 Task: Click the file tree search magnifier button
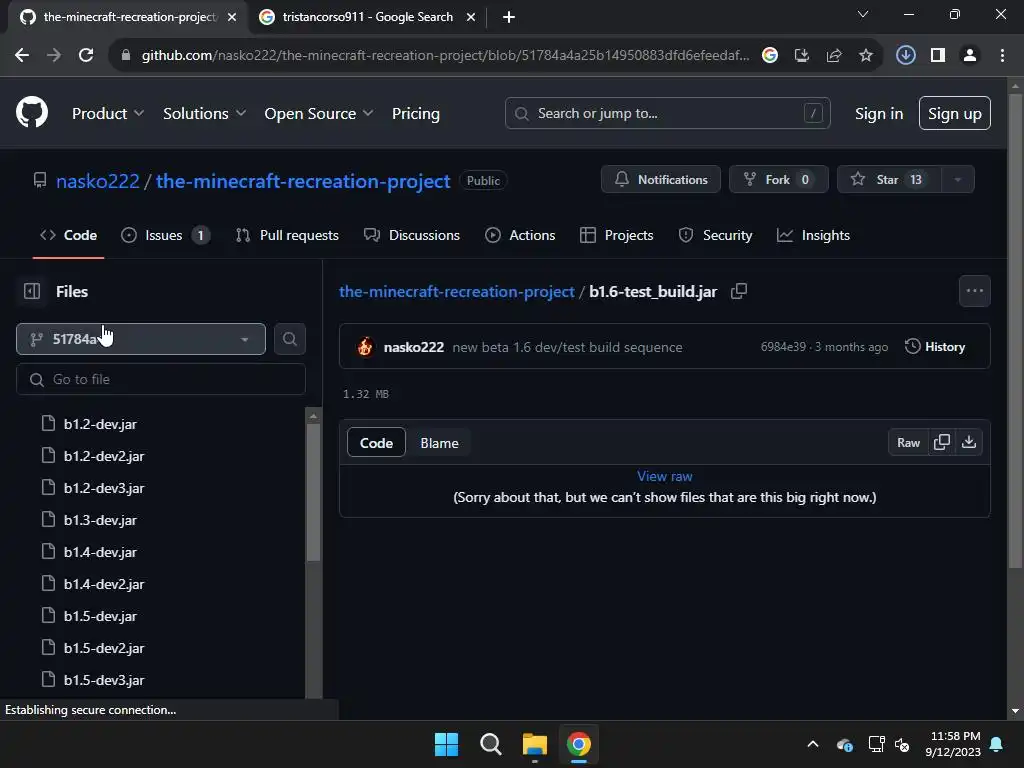click(x=289, y=339)
